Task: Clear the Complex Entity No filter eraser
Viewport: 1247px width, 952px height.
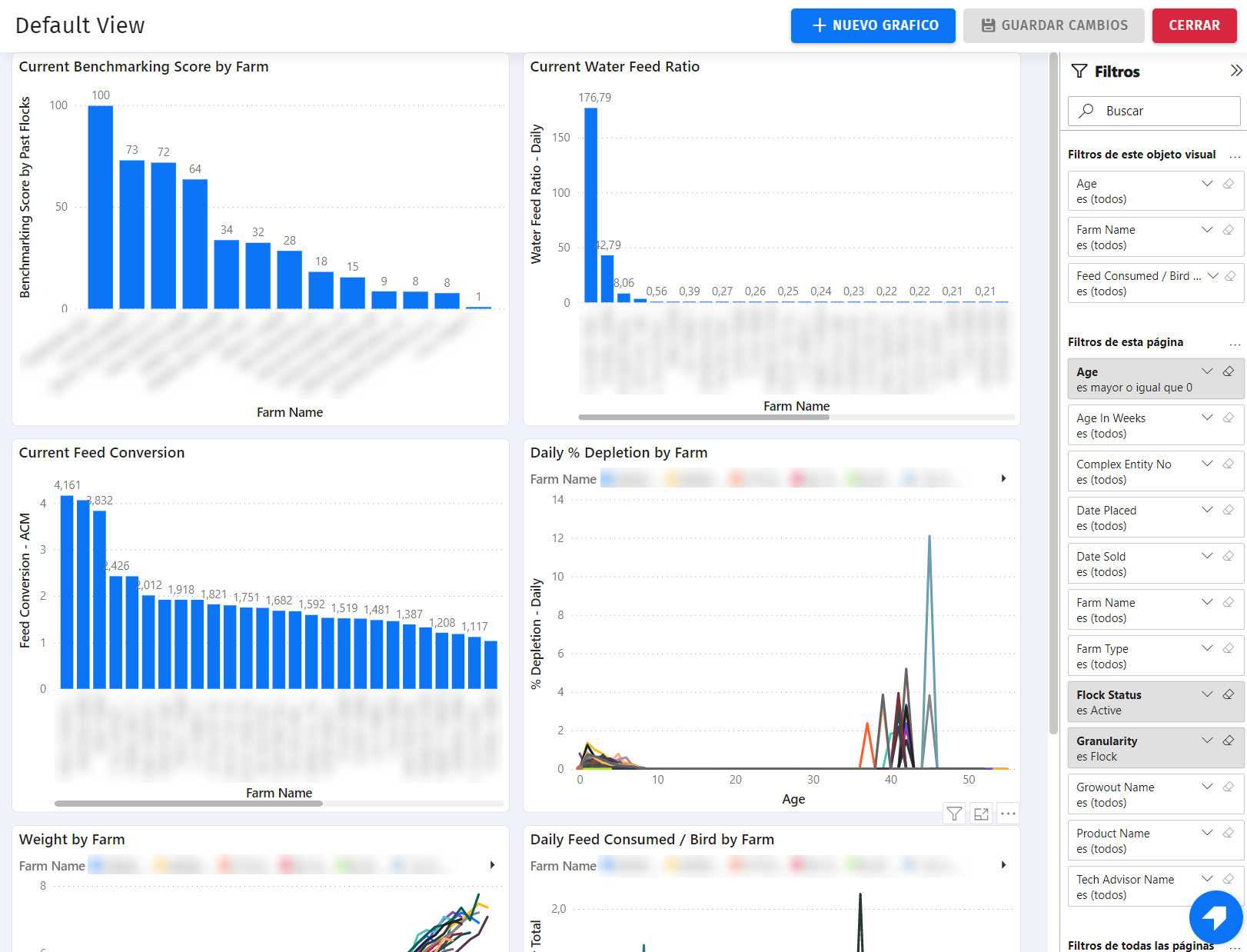Action: [1229, 464]
